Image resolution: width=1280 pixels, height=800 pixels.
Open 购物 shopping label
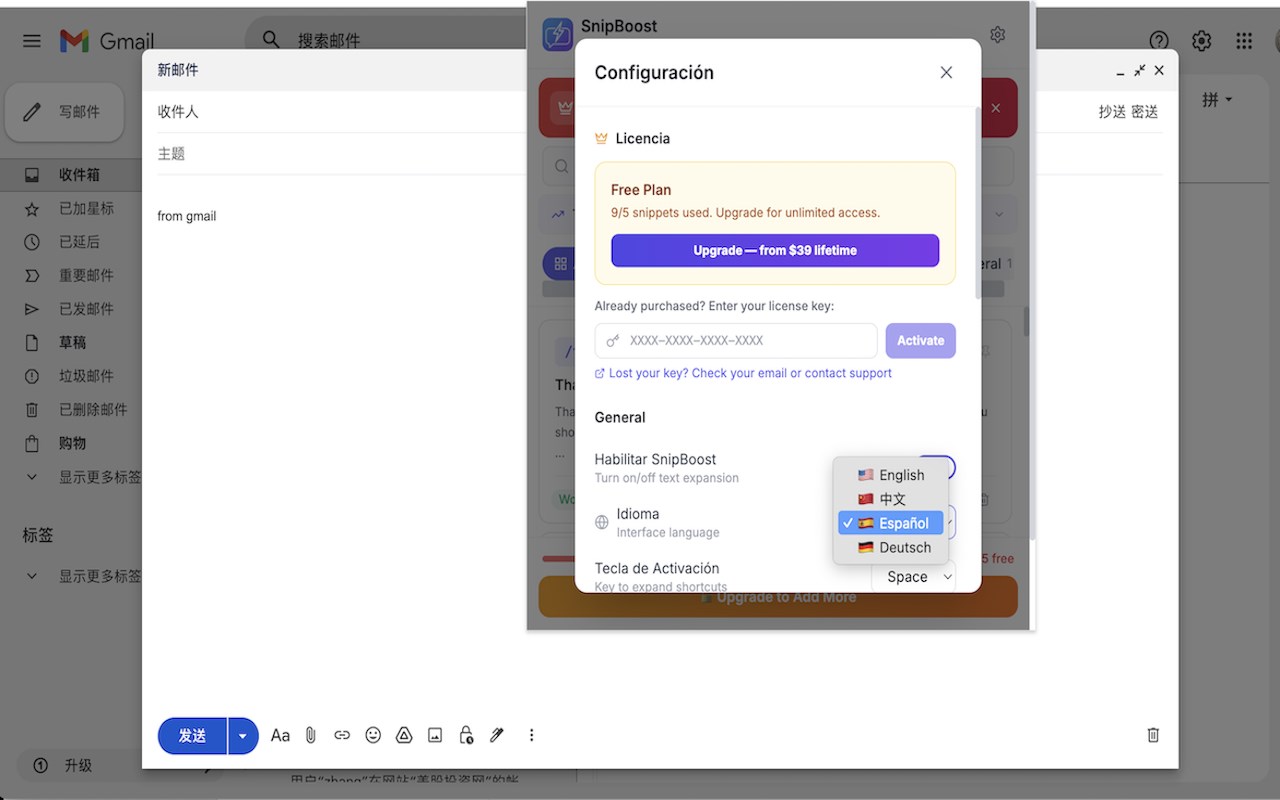pos(71,443)
